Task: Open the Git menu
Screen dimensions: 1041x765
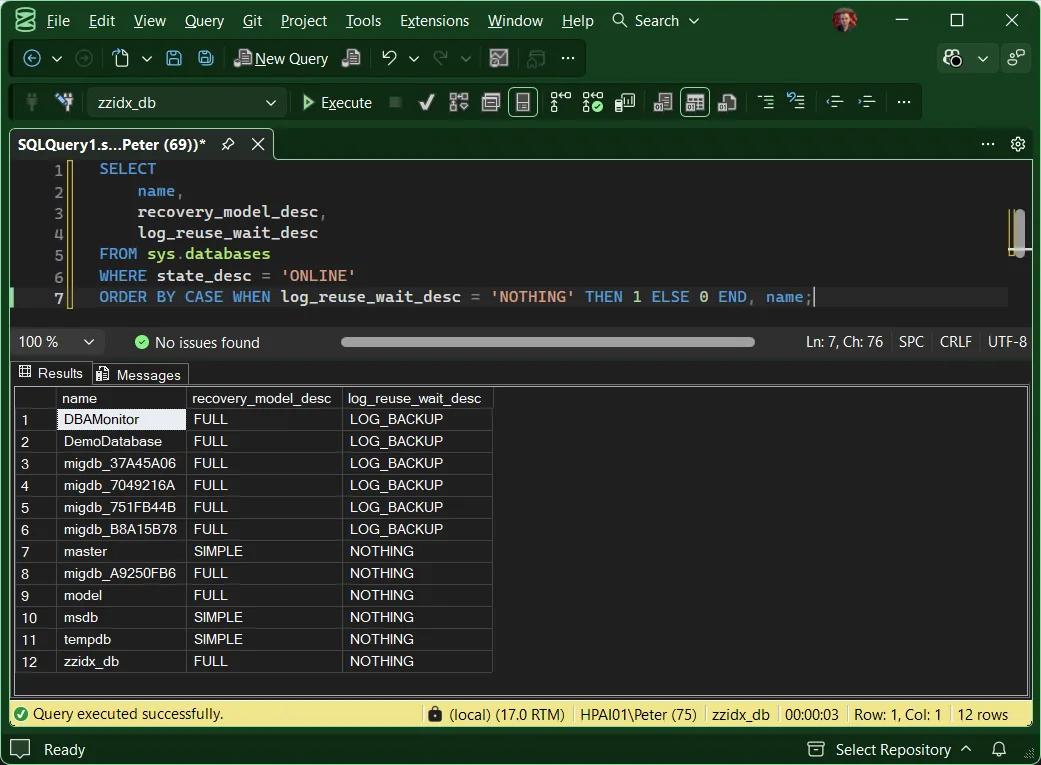Action: (x=252, y=21)
